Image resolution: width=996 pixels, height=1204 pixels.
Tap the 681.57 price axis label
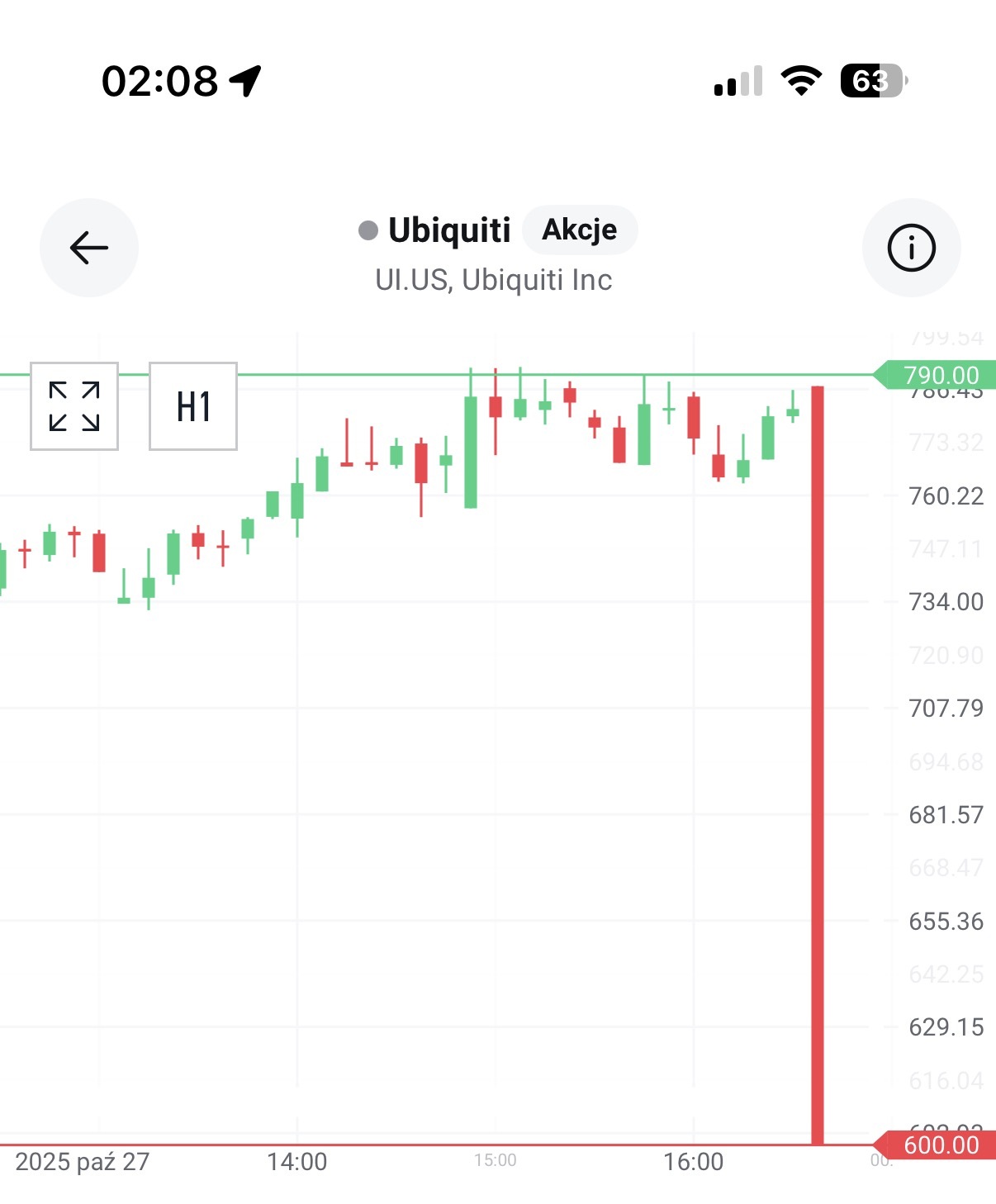[946, 815]
